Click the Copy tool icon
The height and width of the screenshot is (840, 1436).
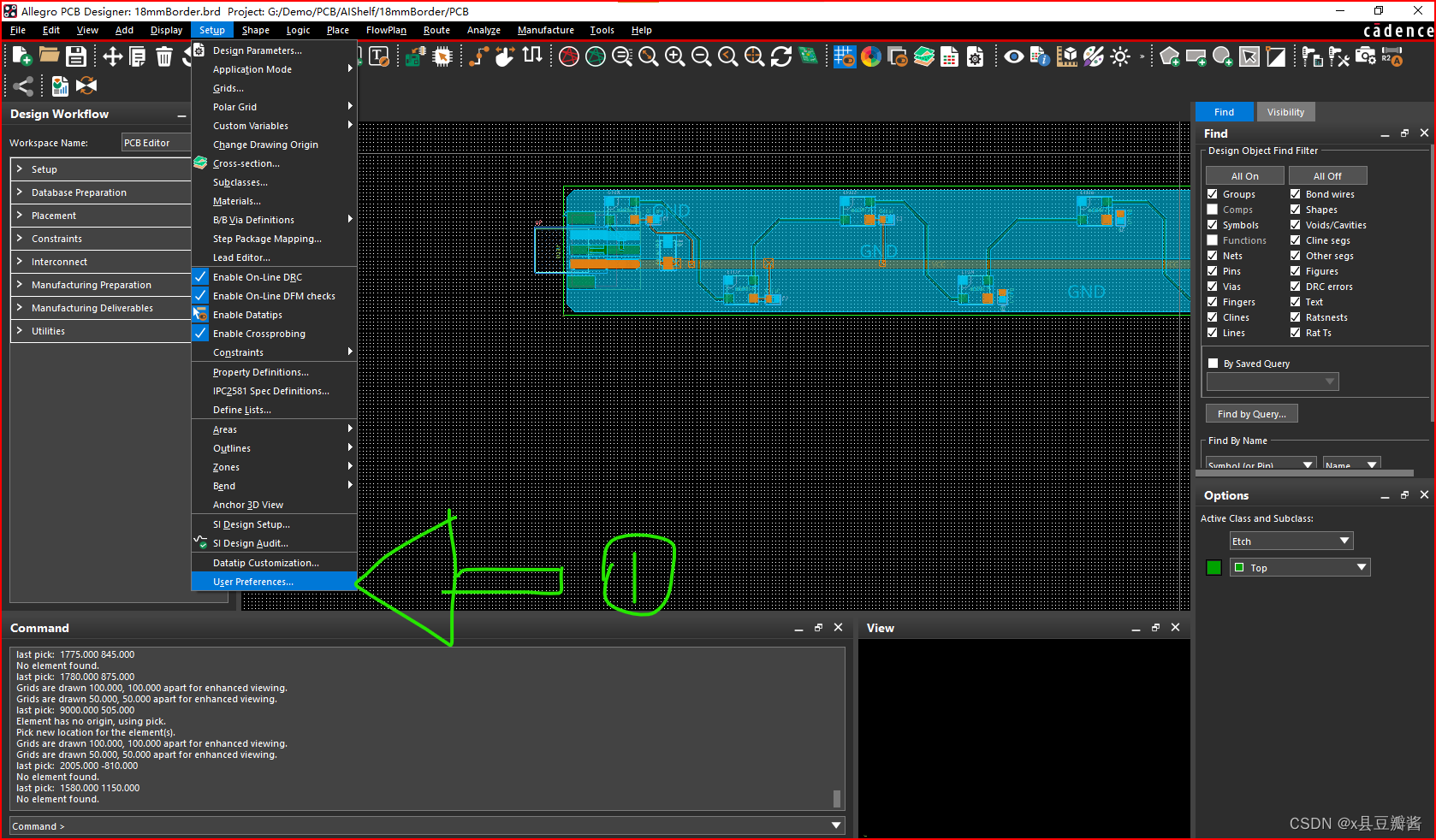pyautogui.click(x=137, y=56)
